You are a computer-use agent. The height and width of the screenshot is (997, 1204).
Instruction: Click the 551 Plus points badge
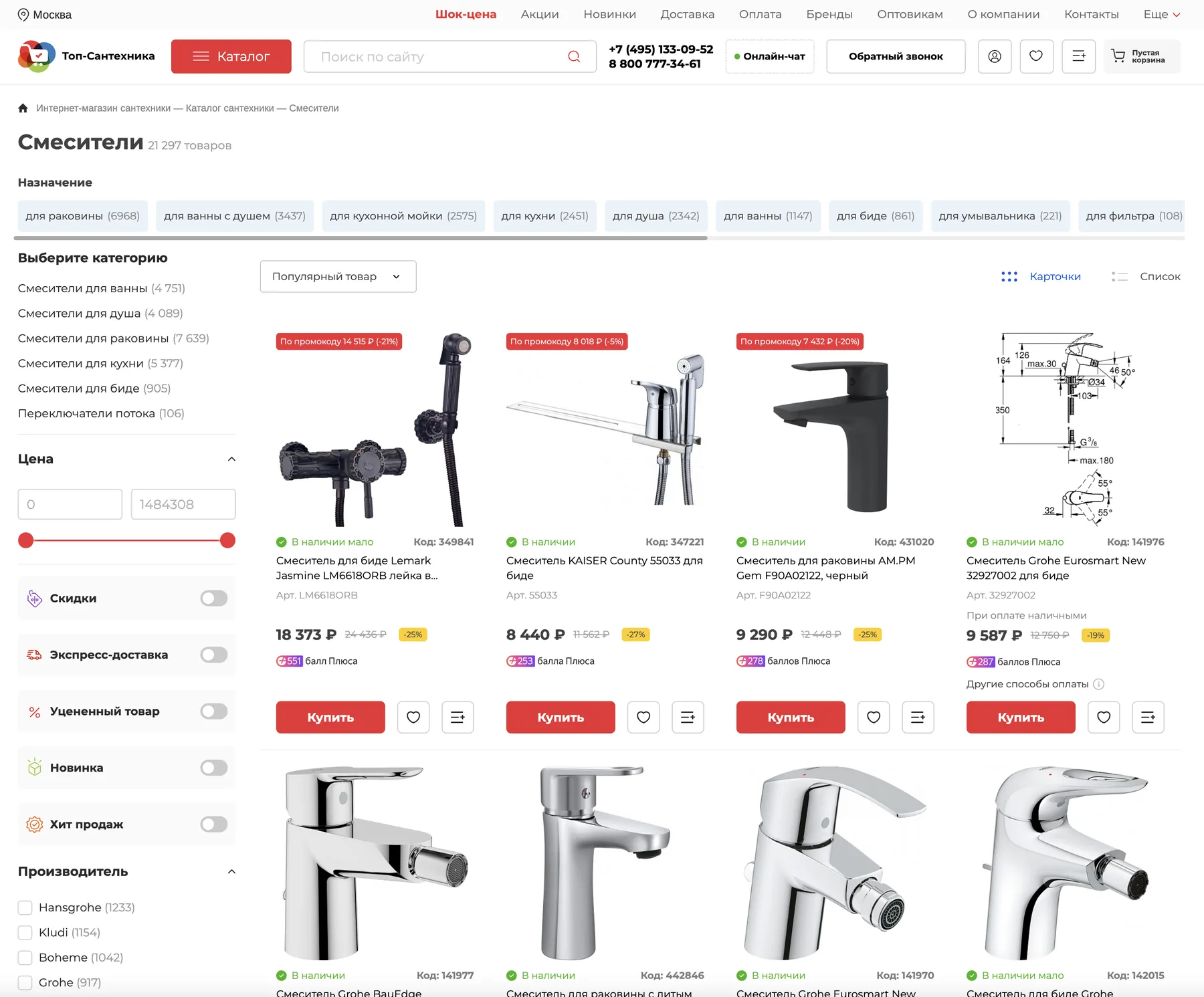pyautogui.click(x=290, y=661)
